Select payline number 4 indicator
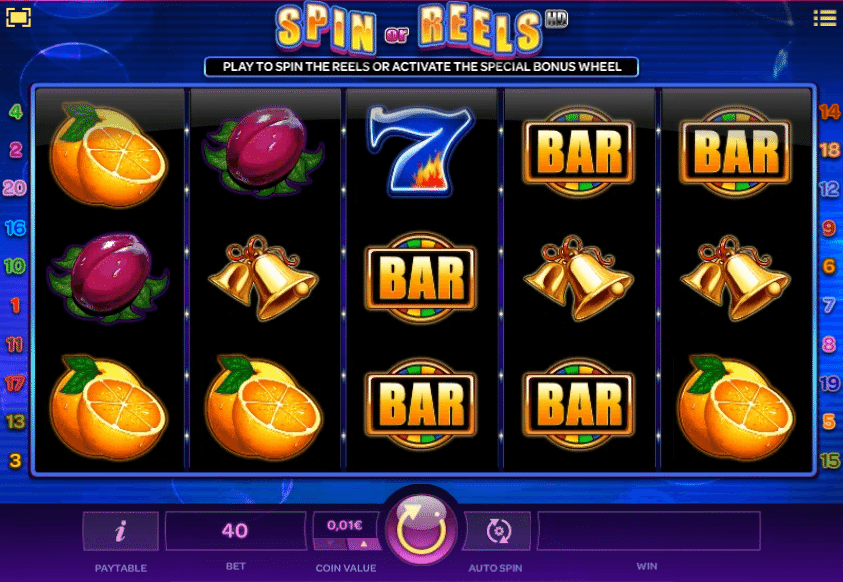 pos(16,112)
